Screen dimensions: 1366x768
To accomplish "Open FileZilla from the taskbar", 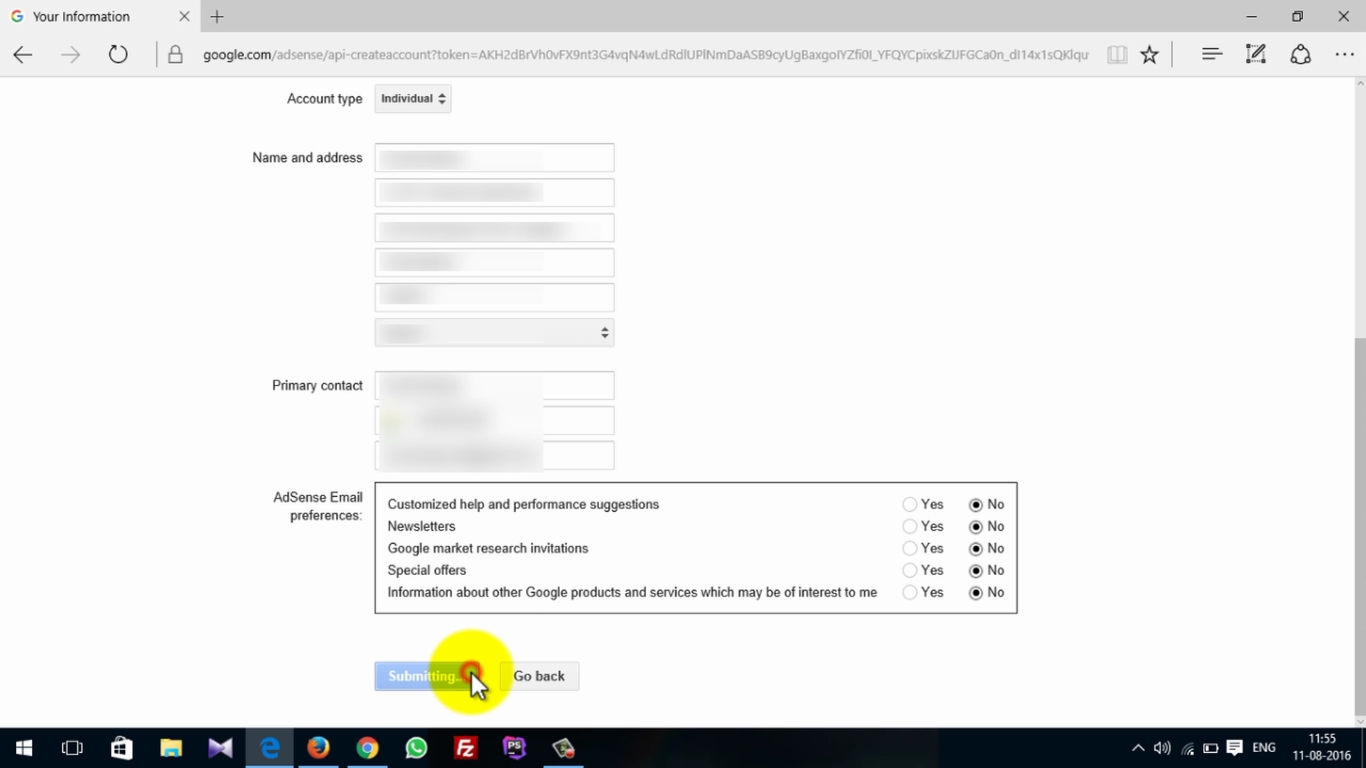I will tap(465, 748).
